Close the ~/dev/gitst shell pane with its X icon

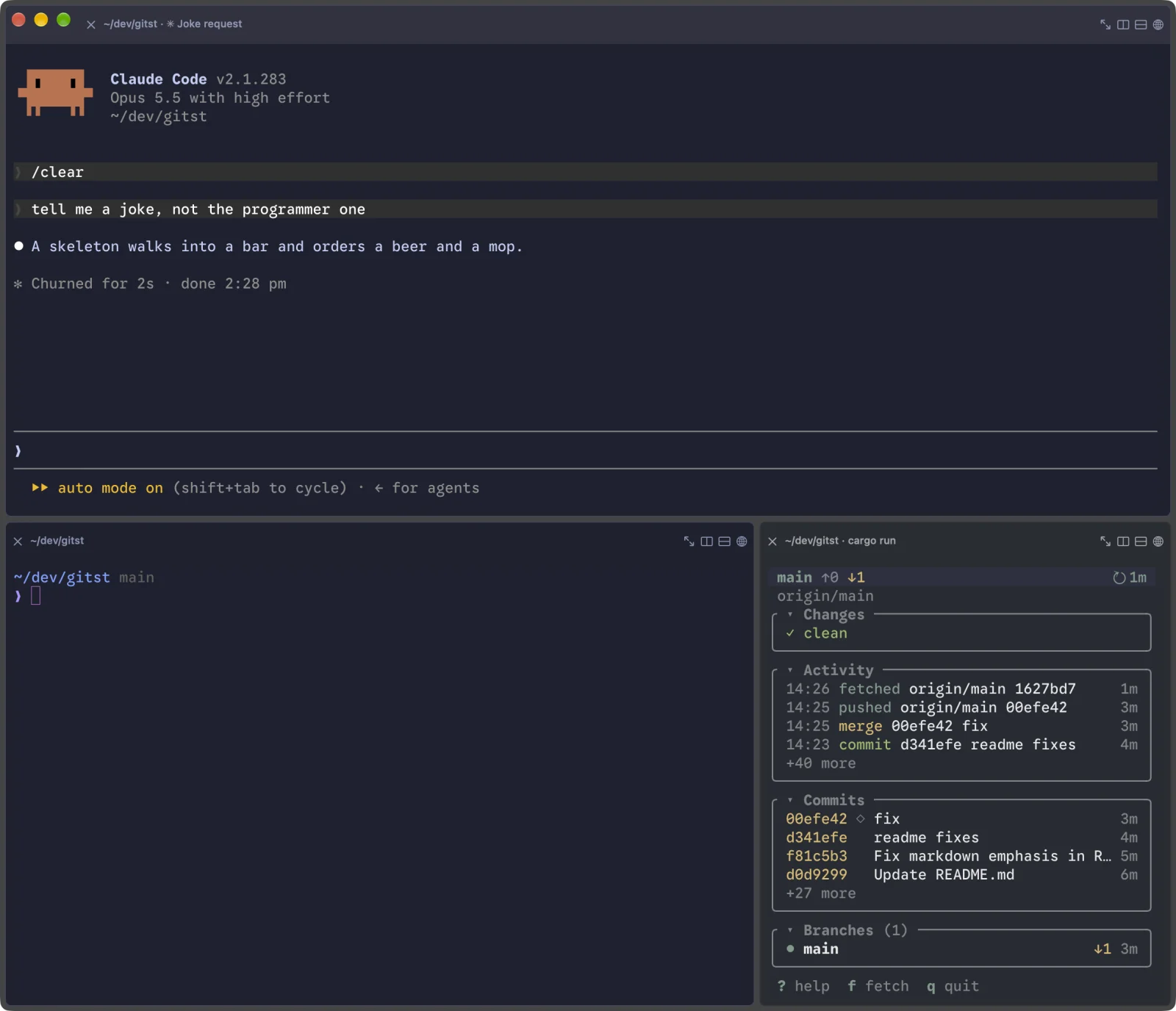tap(18, 542)
